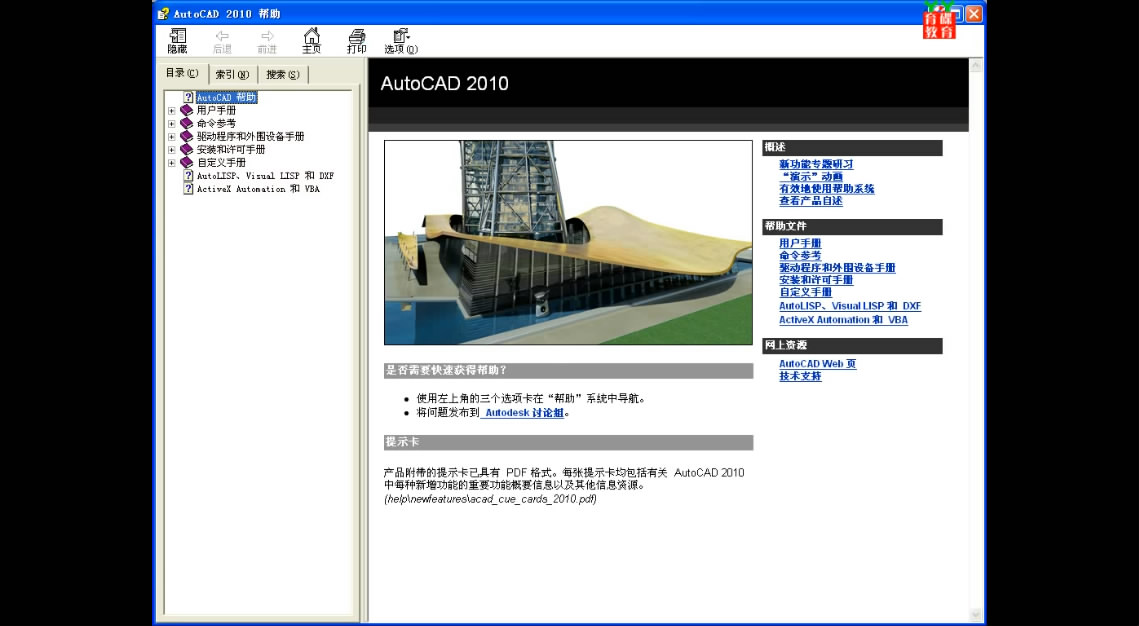1139x626 pixels.
Task: Select 用户手册 label in the contents tree
Action: tap(216, 110)
